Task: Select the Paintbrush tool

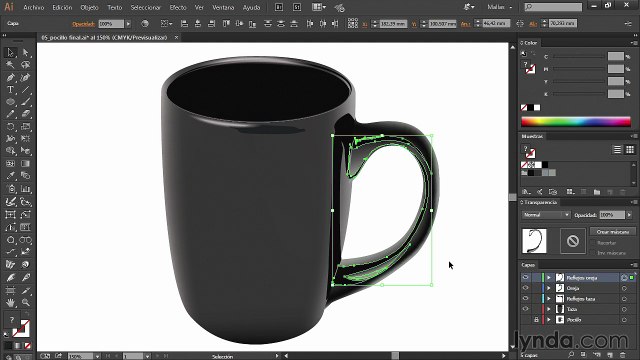Action: pos(25,102)
